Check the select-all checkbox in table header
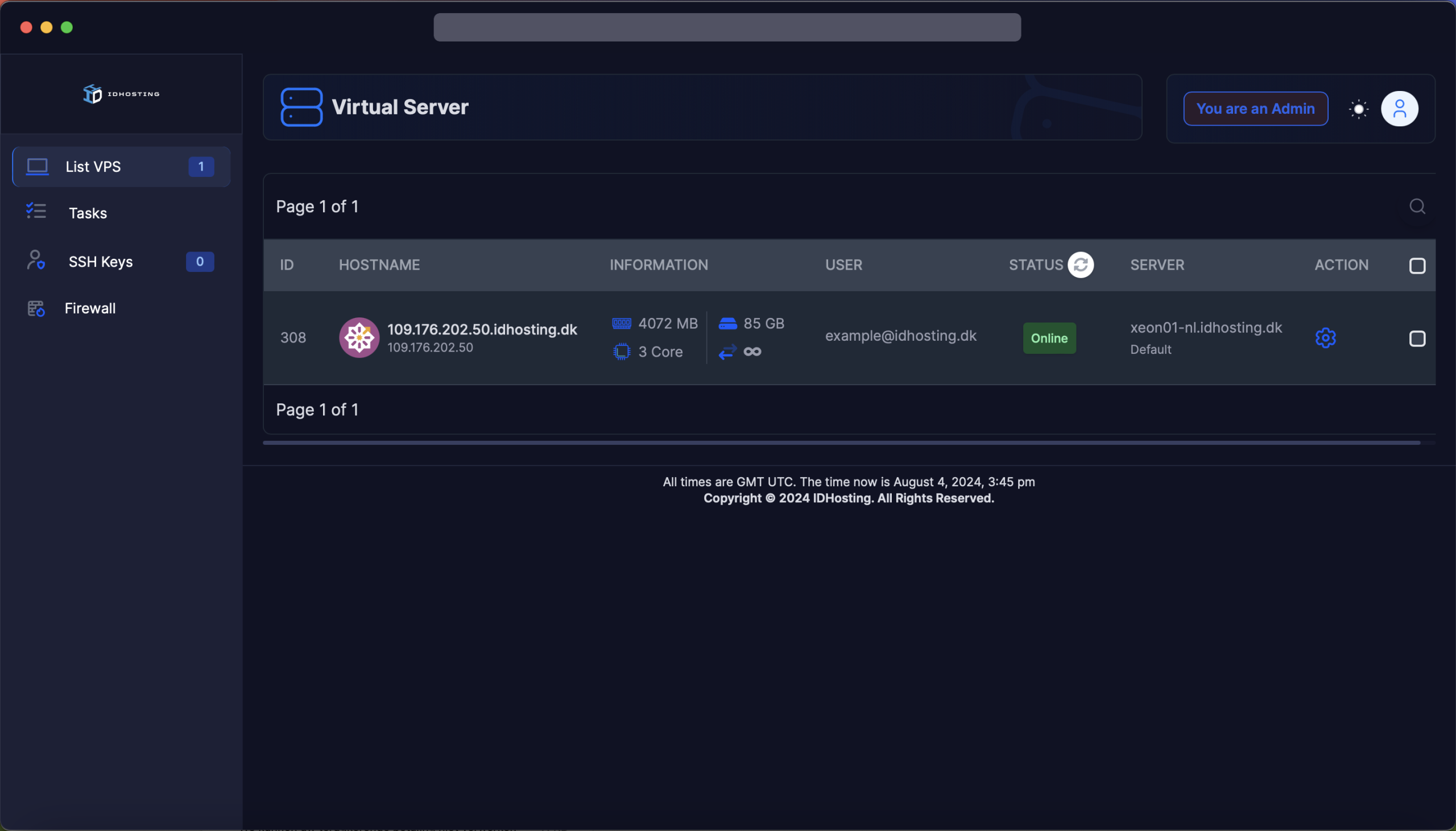 click(x=1417, y=266)
